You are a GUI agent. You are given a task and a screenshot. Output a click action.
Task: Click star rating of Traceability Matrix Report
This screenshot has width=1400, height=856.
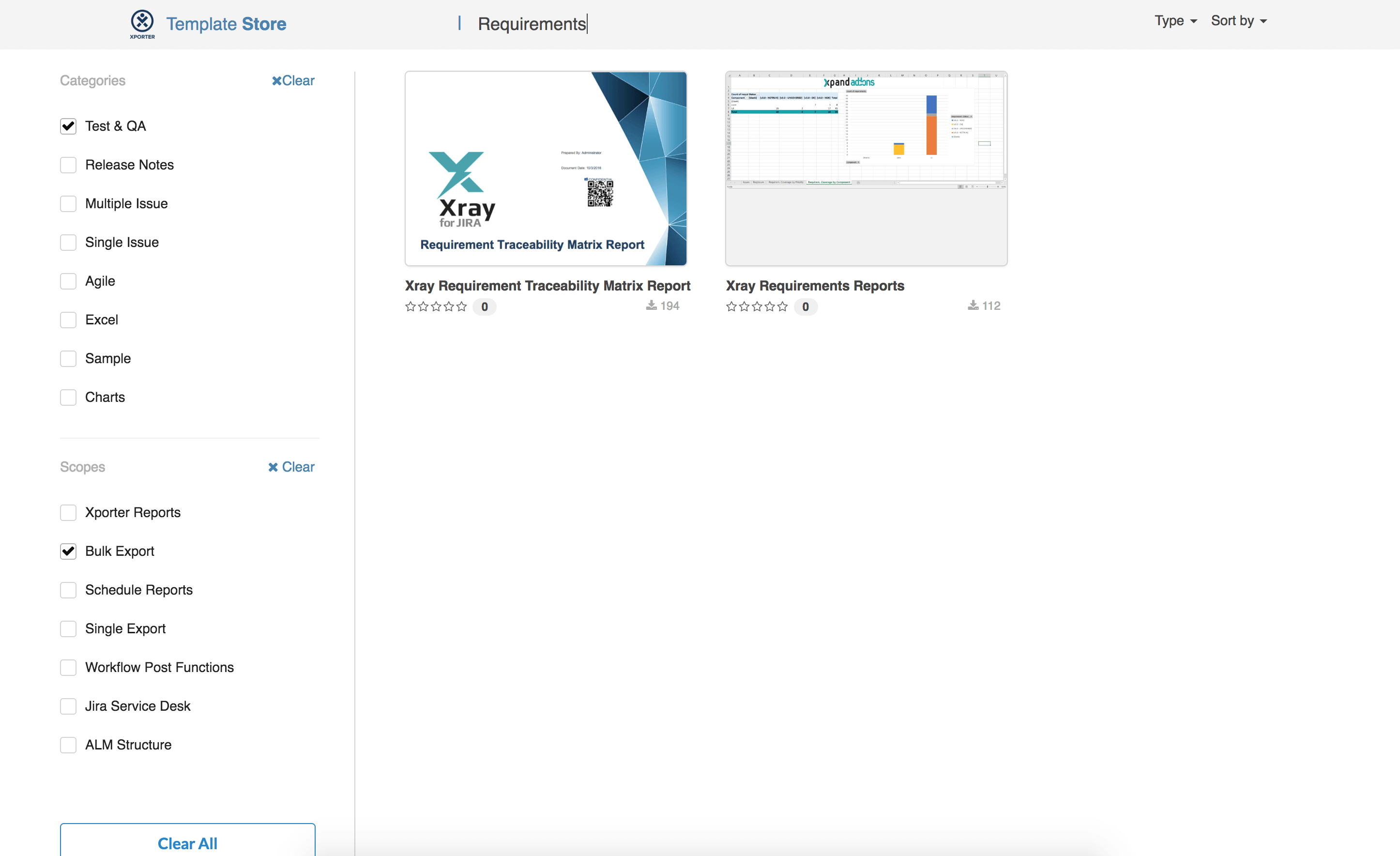pos(436,307)
